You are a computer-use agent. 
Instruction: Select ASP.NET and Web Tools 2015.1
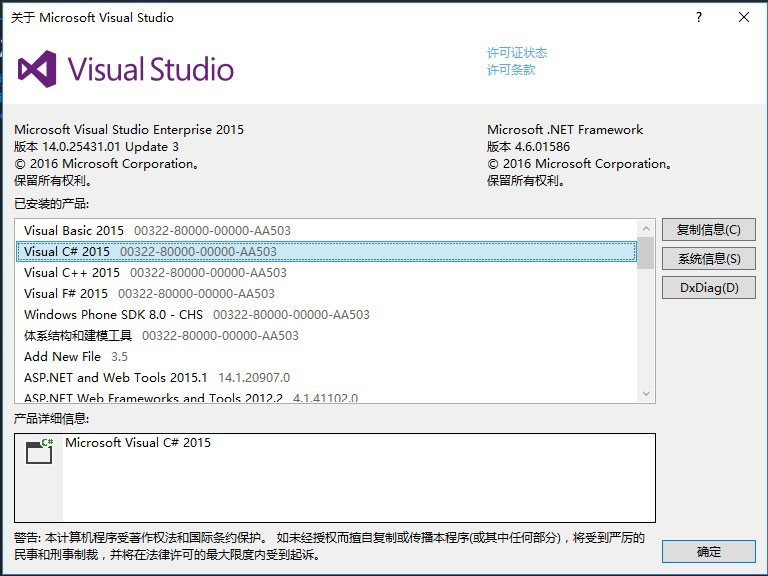coord(115,378)
